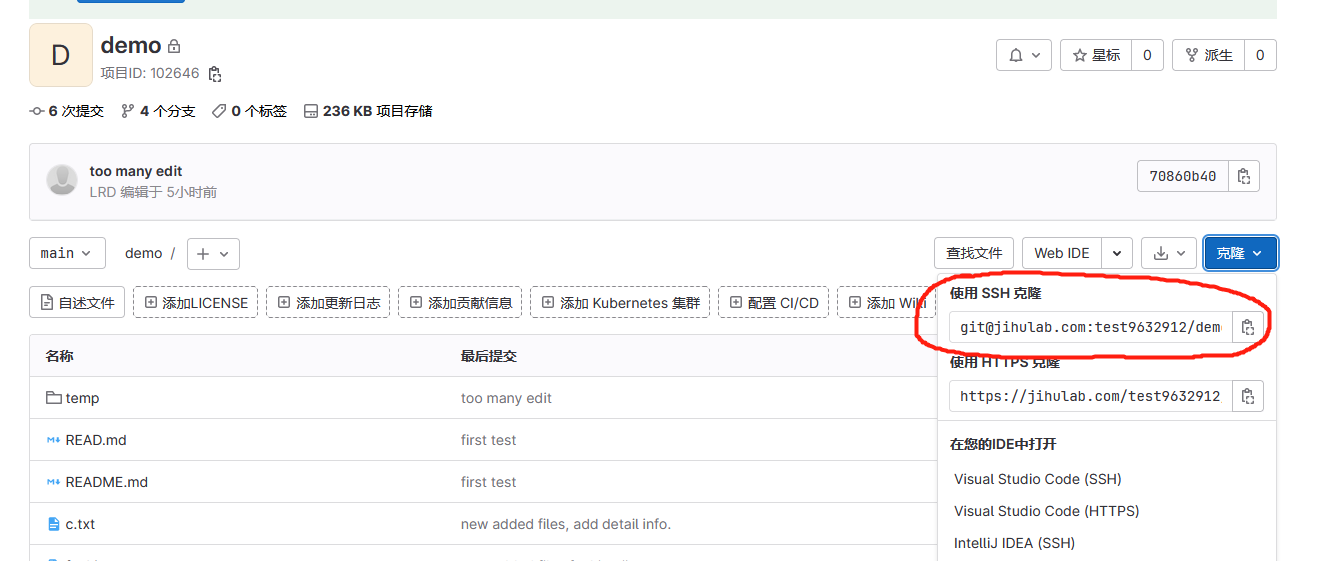Copy commit SHA with clipboard icon
The width and height of the screenshot is (1322, 561).
coord(1243,176)
